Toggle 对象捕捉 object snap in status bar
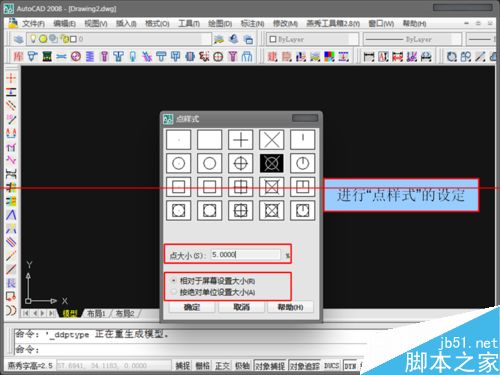Image resolution: width=500 pixels, height=375 pixels. coord(270,366)
